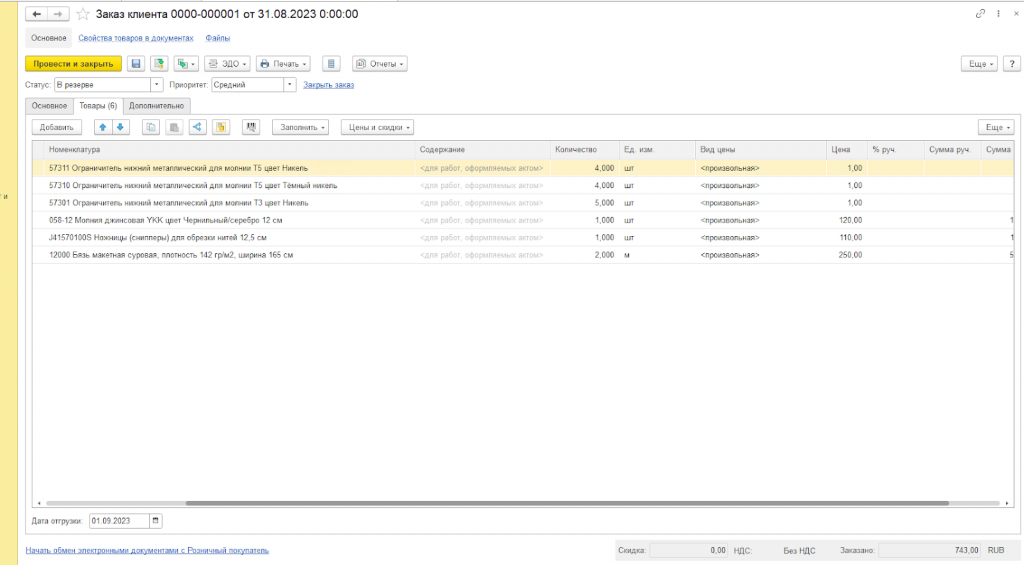The width and height of the screenshot is (1024, 565).
Task: Click the get link chain icon
Action: click(980, 14)
